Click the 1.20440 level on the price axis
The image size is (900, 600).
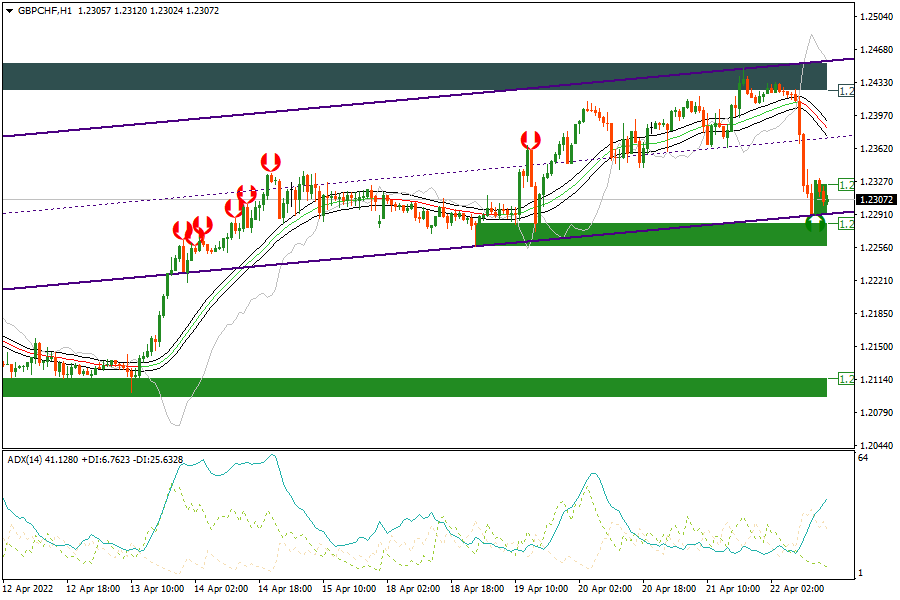tap(876, 446)
